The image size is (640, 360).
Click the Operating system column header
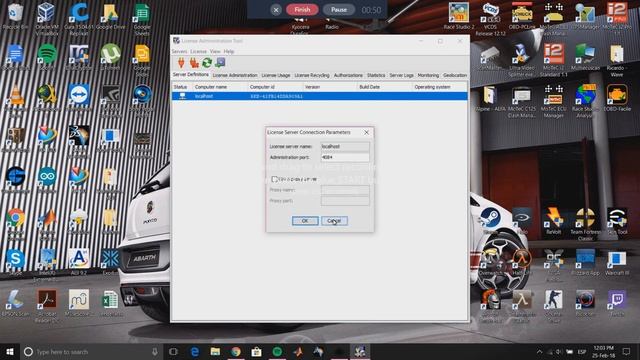coord(440,87)
